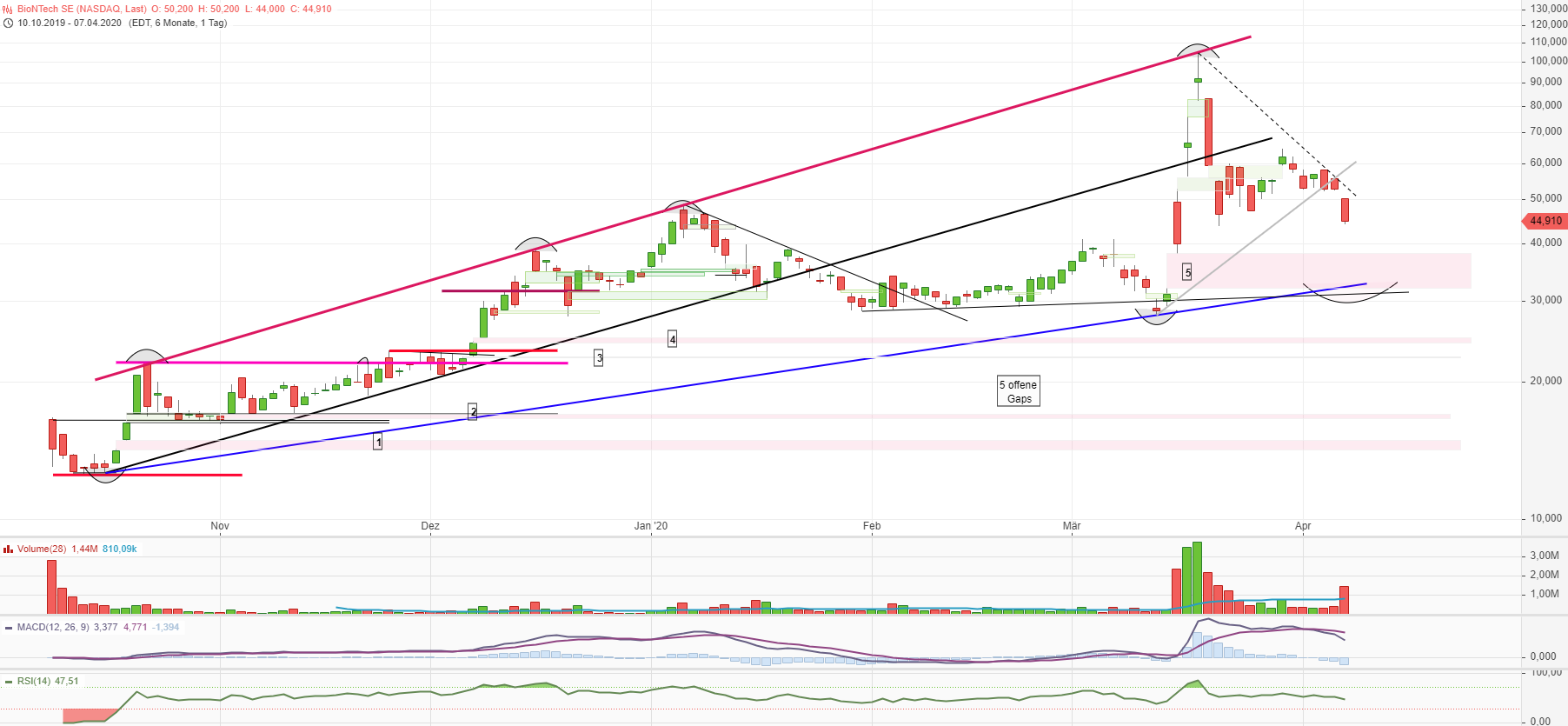Viewport: 1568px width, 726px height.
Task: Click the 30,000 price axis label
Action: [1546, 300]
